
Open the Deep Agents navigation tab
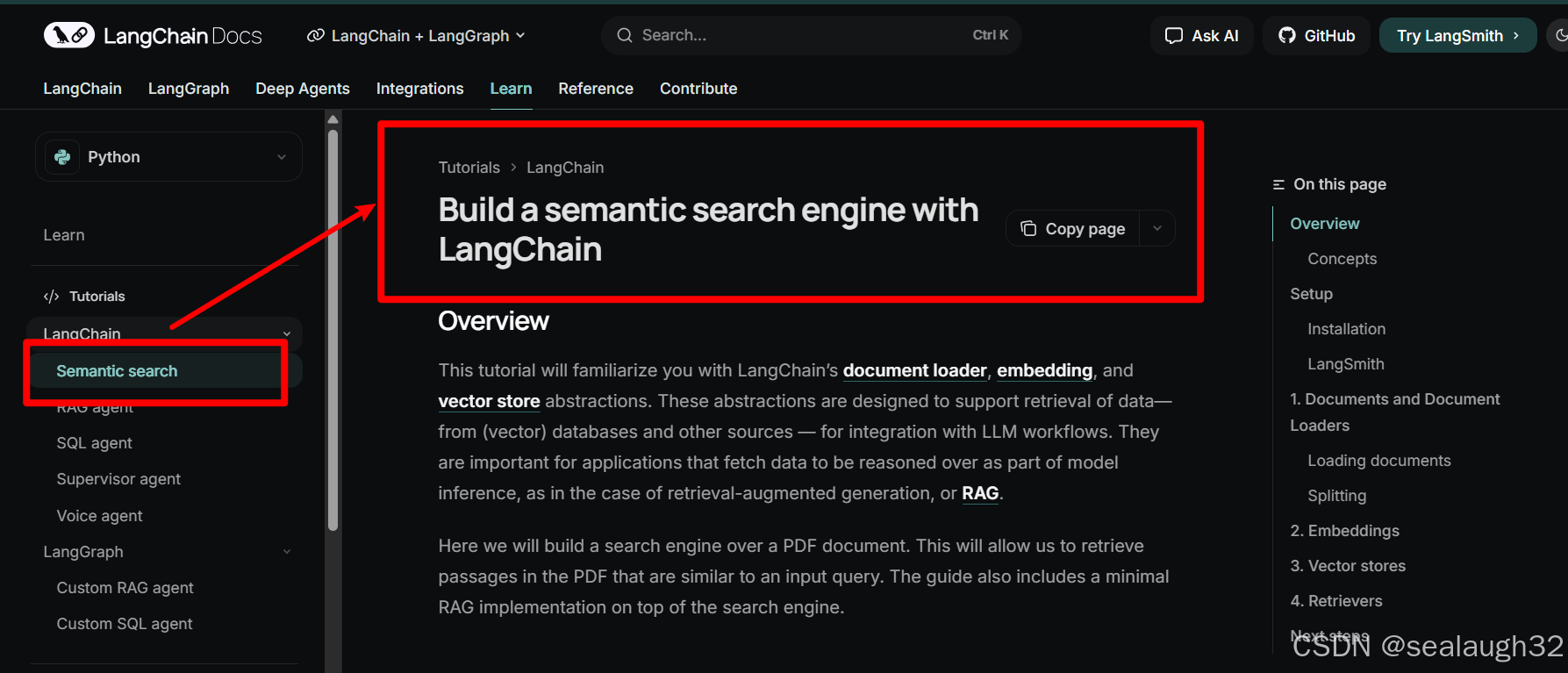coord(303,89)
